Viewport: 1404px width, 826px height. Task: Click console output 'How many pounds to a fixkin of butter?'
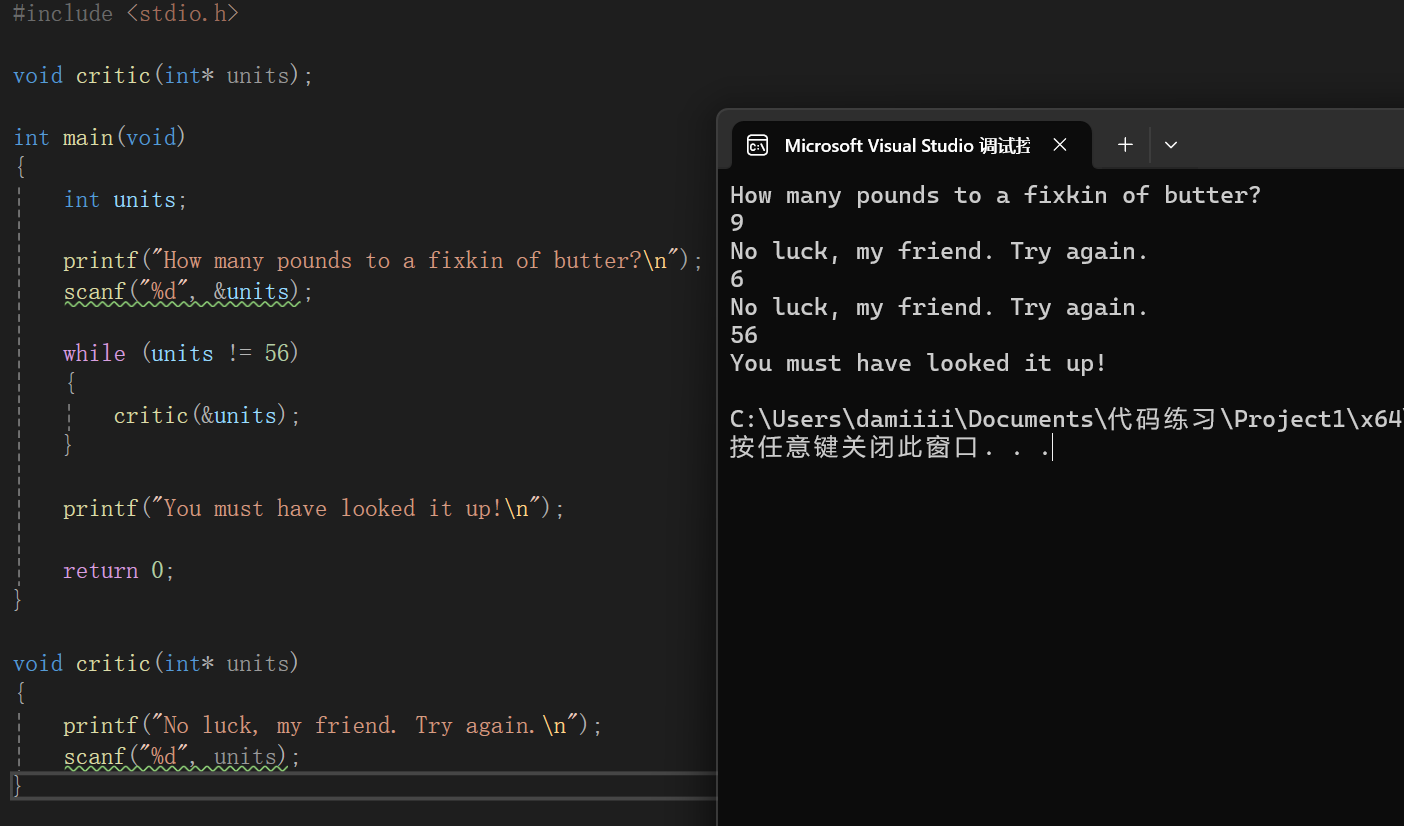(996, 195)
